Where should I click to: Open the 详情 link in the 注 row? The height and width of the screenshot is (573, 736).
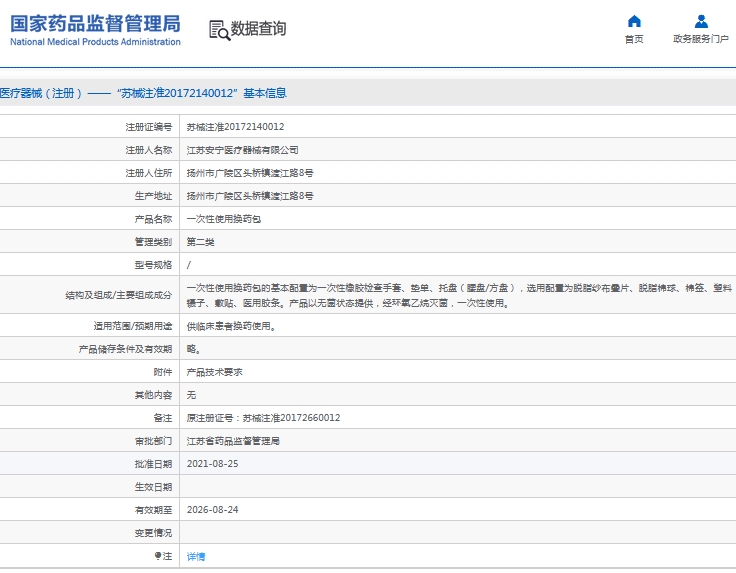tap(196, 557)
